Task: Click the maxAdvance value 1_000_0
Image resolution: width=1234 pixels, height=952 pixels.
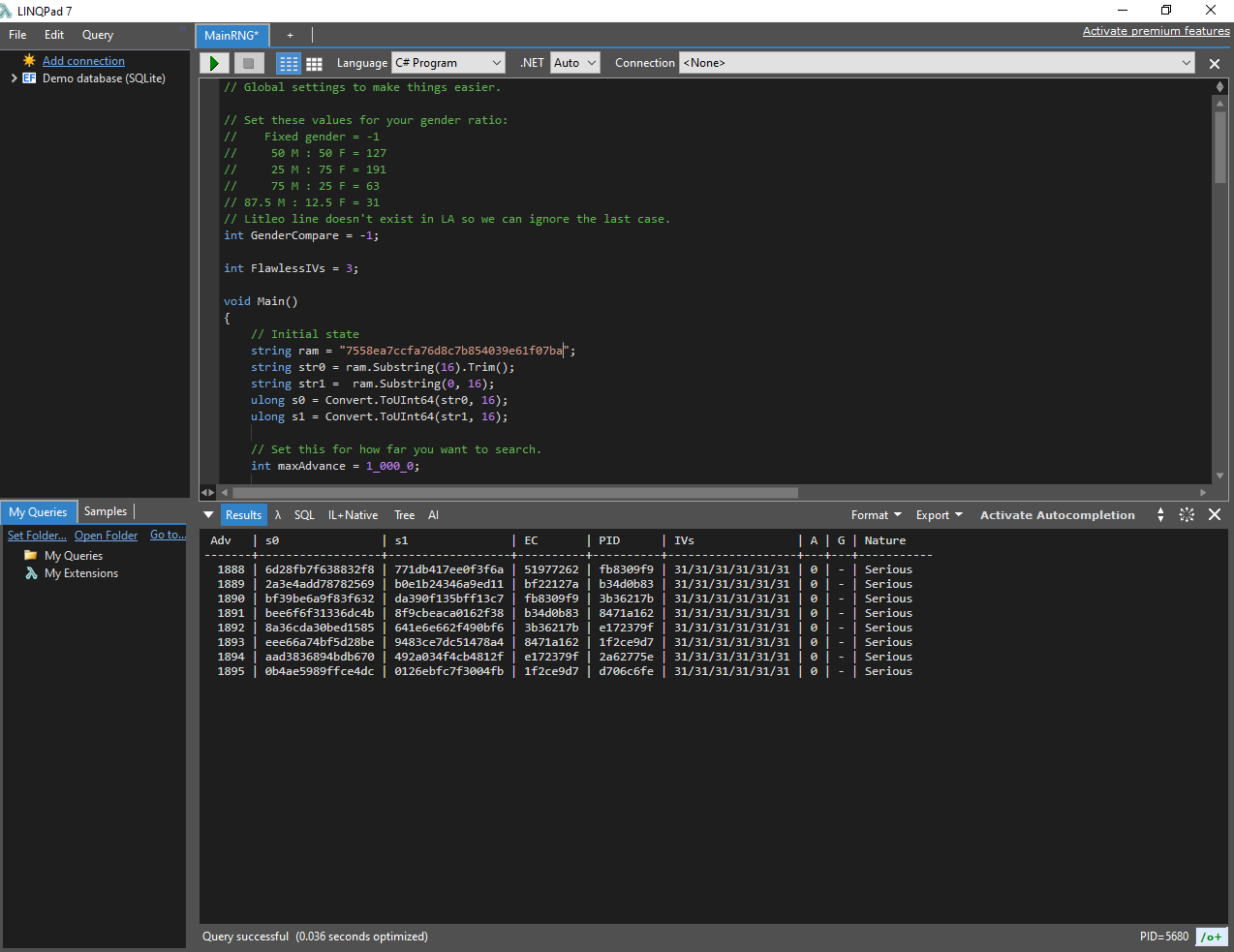Action: 389,466
